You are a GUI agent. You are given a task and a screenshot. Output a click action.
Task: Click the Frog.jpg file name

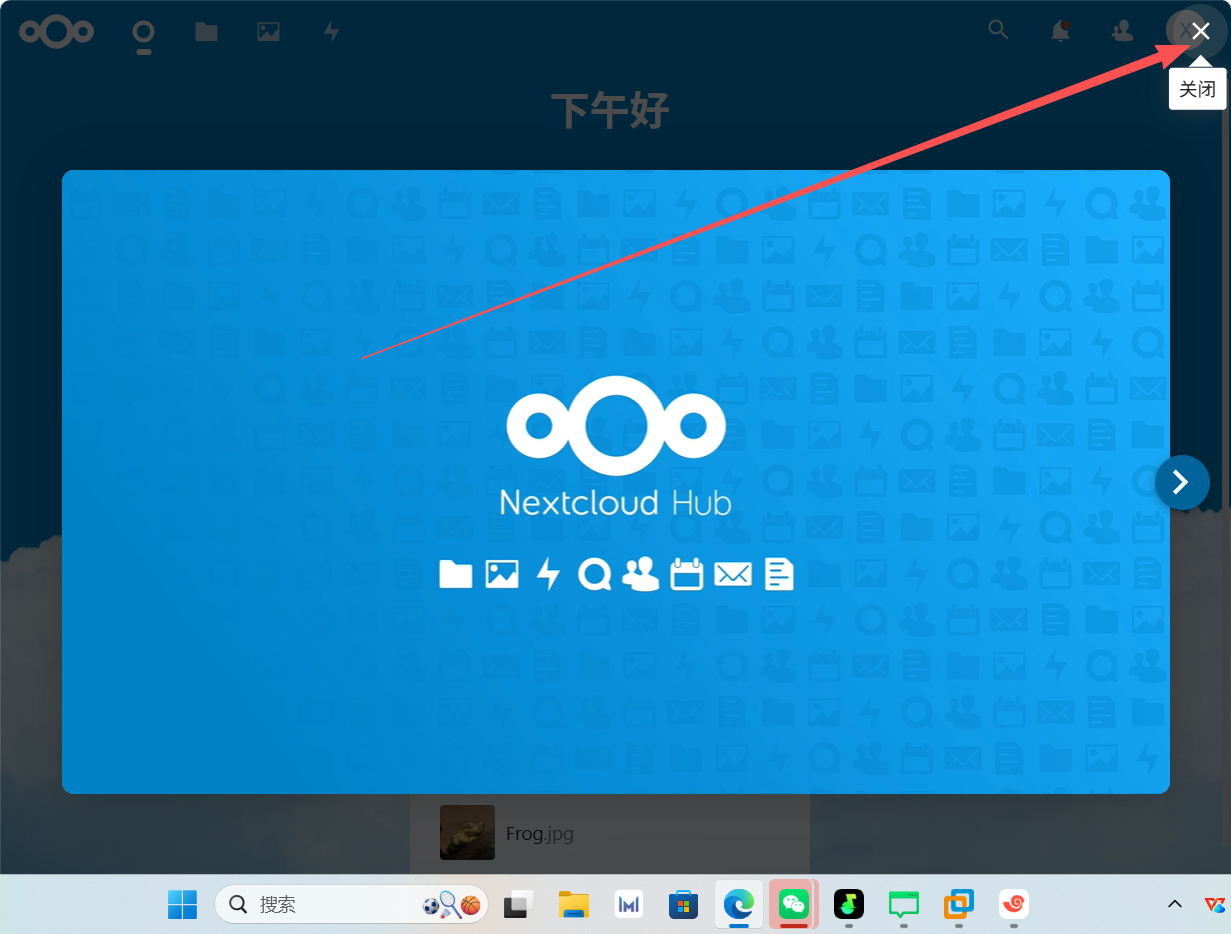tap(540, 833)
